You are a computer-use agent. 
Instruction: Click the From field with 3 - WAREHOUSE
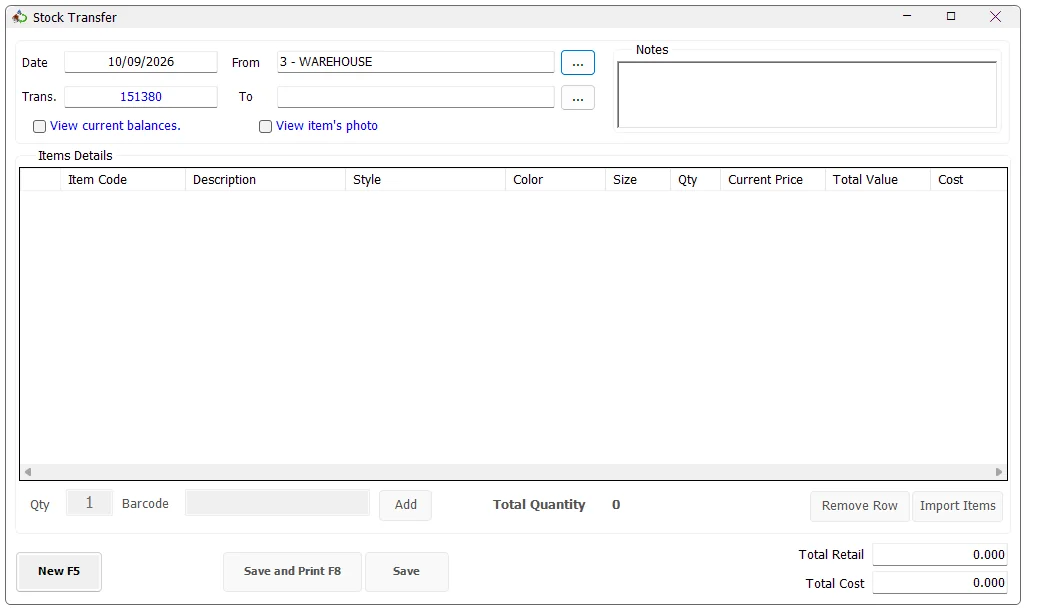click(415, 62)
